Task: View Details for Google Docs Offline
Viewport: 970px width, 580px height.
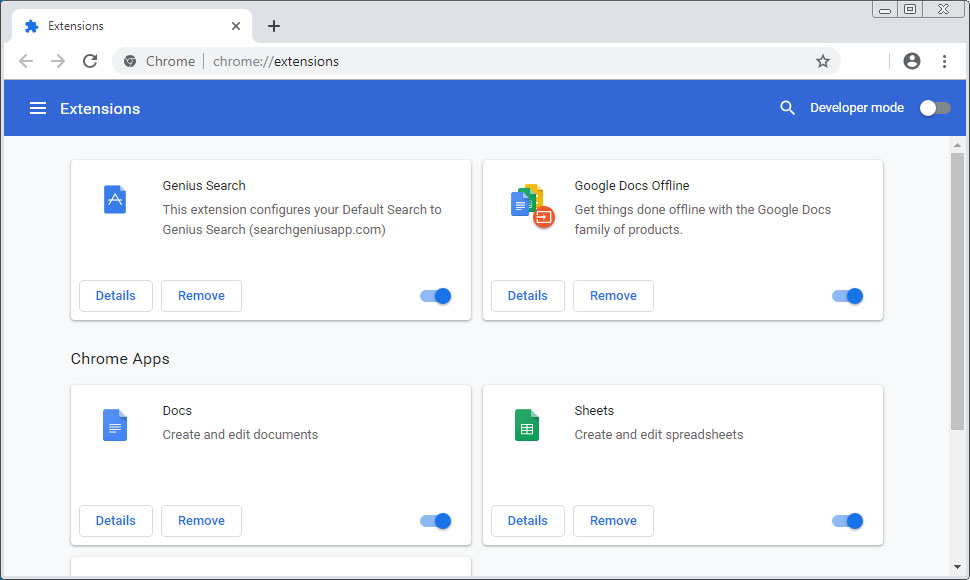Action: coord(527,296)
